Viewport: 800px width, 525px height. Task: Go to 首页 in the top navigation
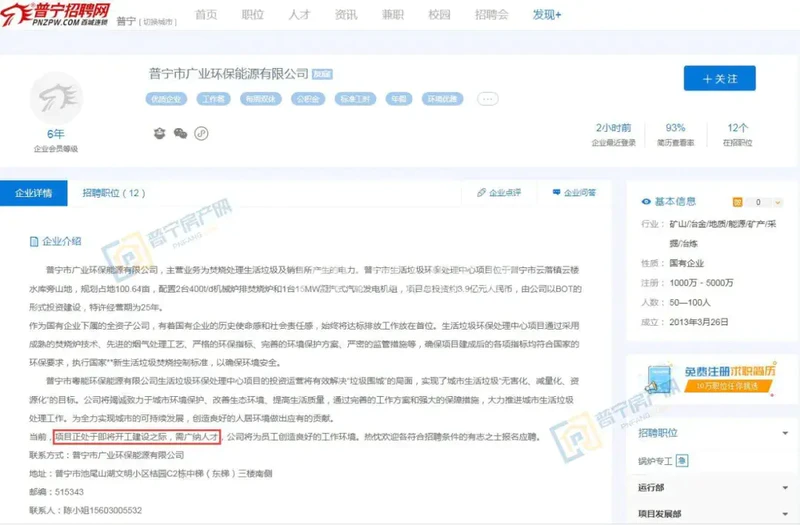click(x=205, y=15)
